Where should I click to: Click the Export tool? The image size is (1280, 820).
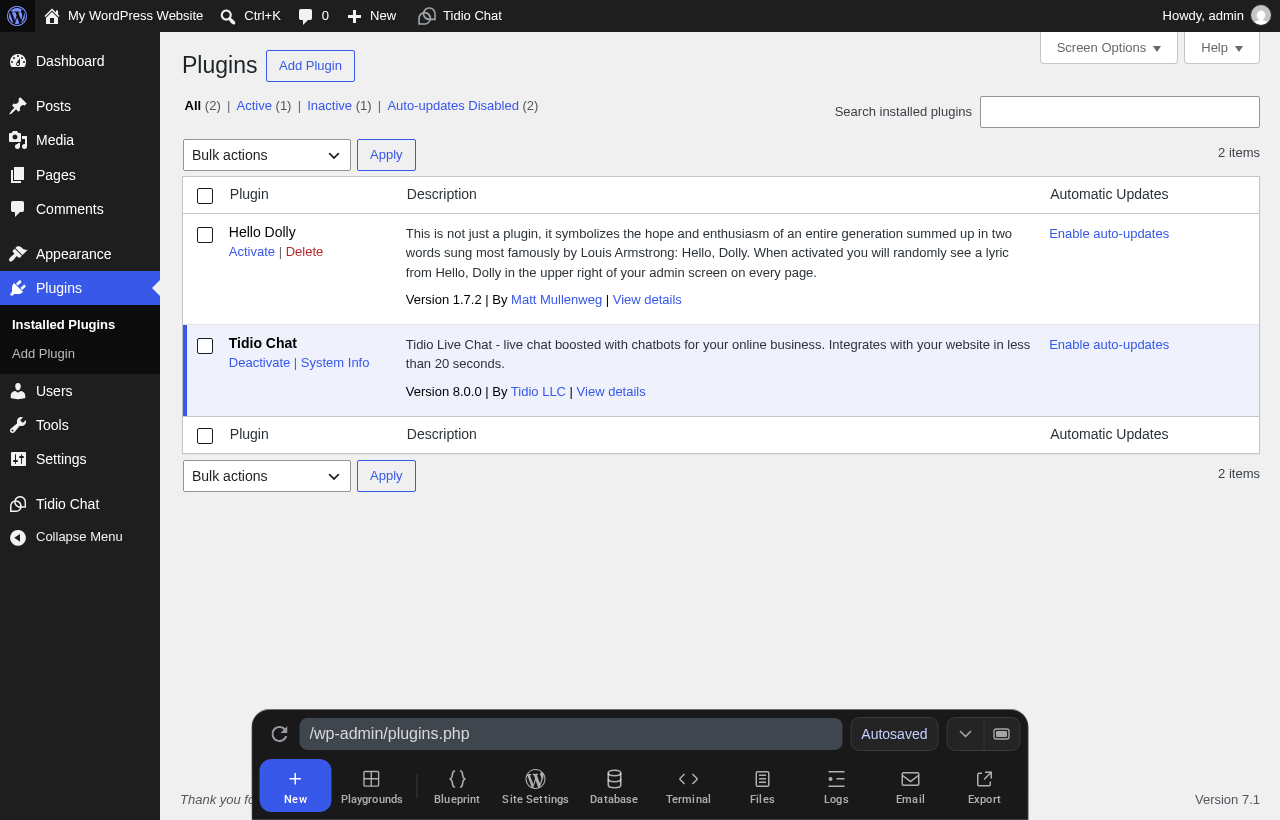pyautogui.click(x=984, y=786)
